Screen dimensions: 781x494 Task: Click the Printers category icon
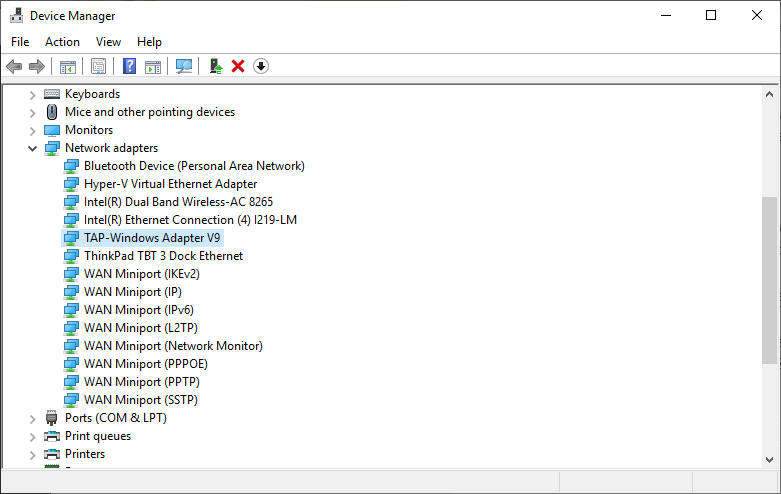click(52, 454)
